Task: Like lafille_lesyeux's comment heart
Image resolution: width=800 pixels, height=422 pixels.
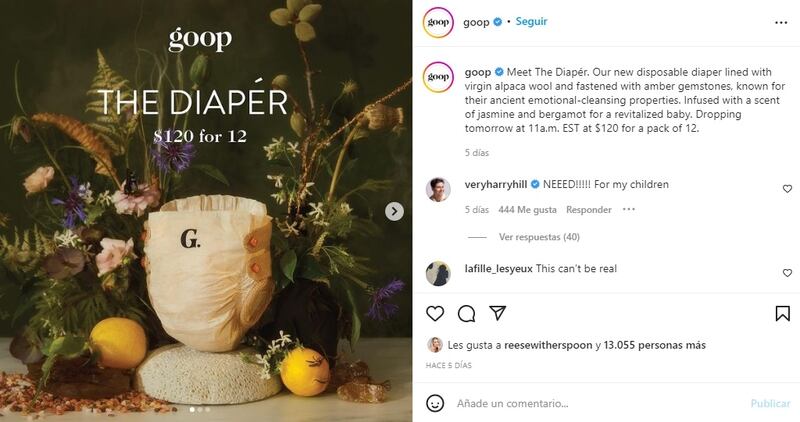Action: (787, 273)
